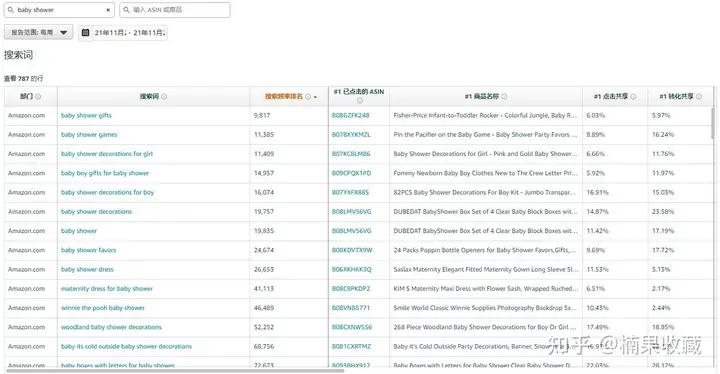This screenshot has width=720, height=374.
Task: Sort by 搜索频率排名 using the arrow
Action: pos(315,97)
